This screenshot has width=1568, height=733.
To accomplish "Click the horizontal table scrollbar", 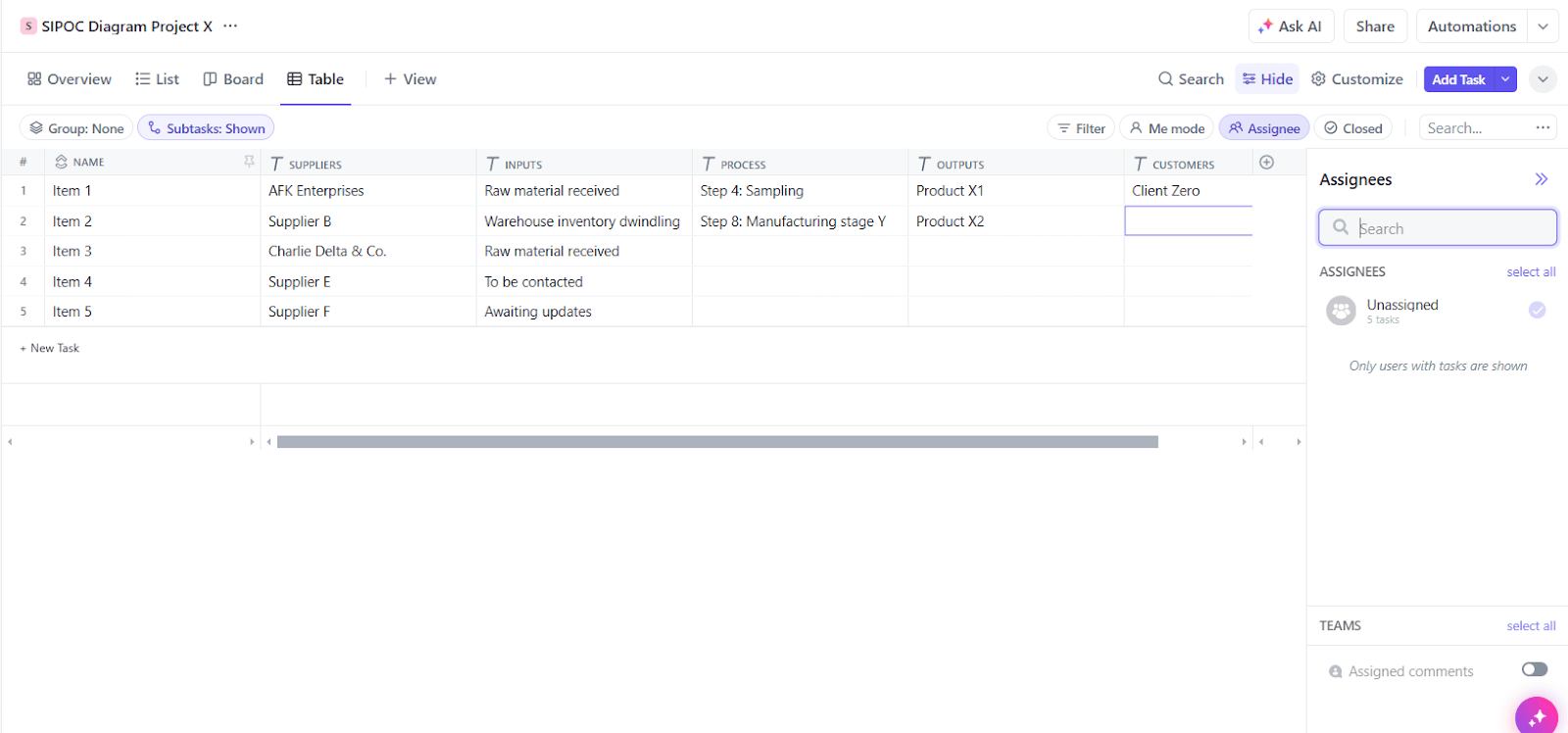I will pos(717,442).
